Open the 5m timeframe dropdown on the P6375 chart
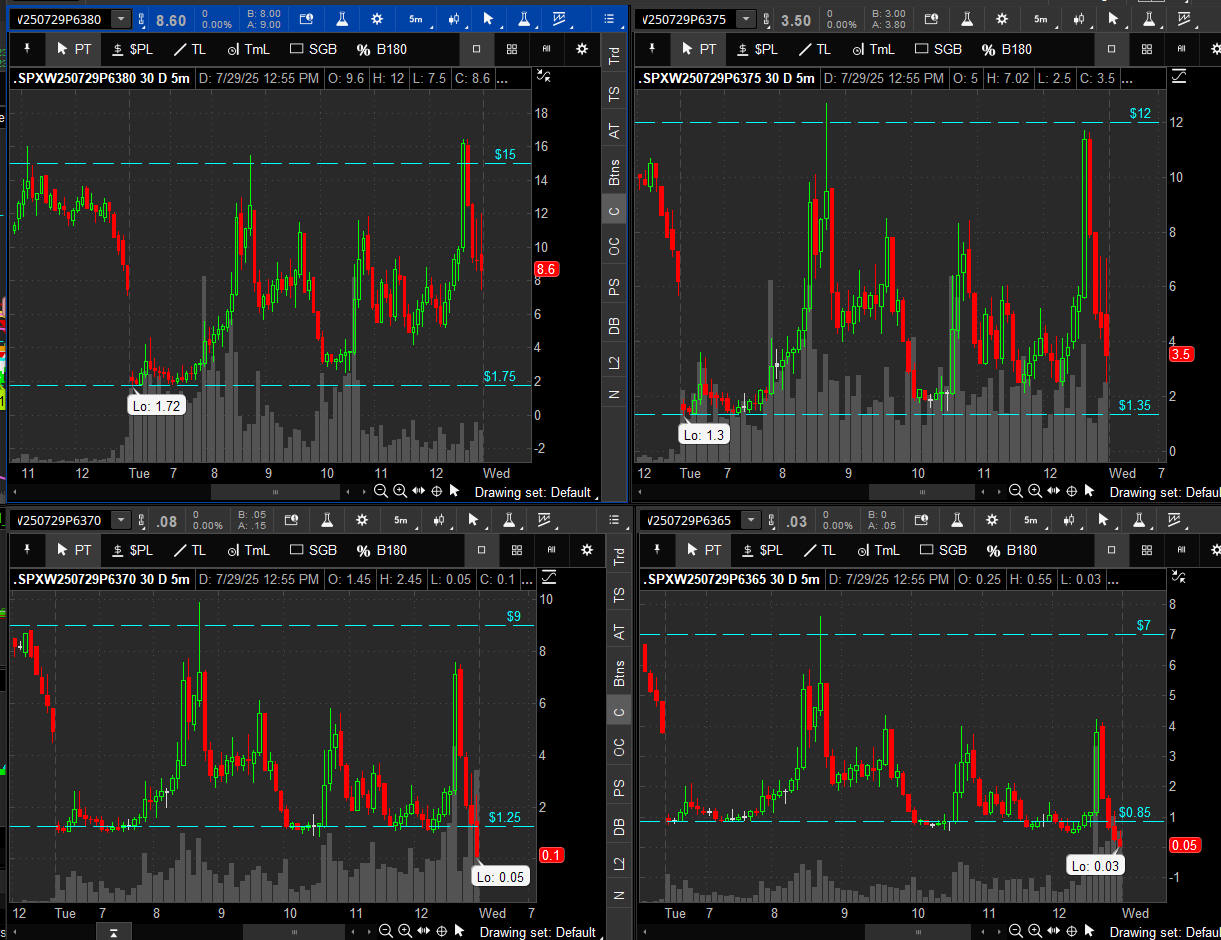The width and height of the screenshot is (1221, 940). pyautogui.click(x=1041, y=19)
